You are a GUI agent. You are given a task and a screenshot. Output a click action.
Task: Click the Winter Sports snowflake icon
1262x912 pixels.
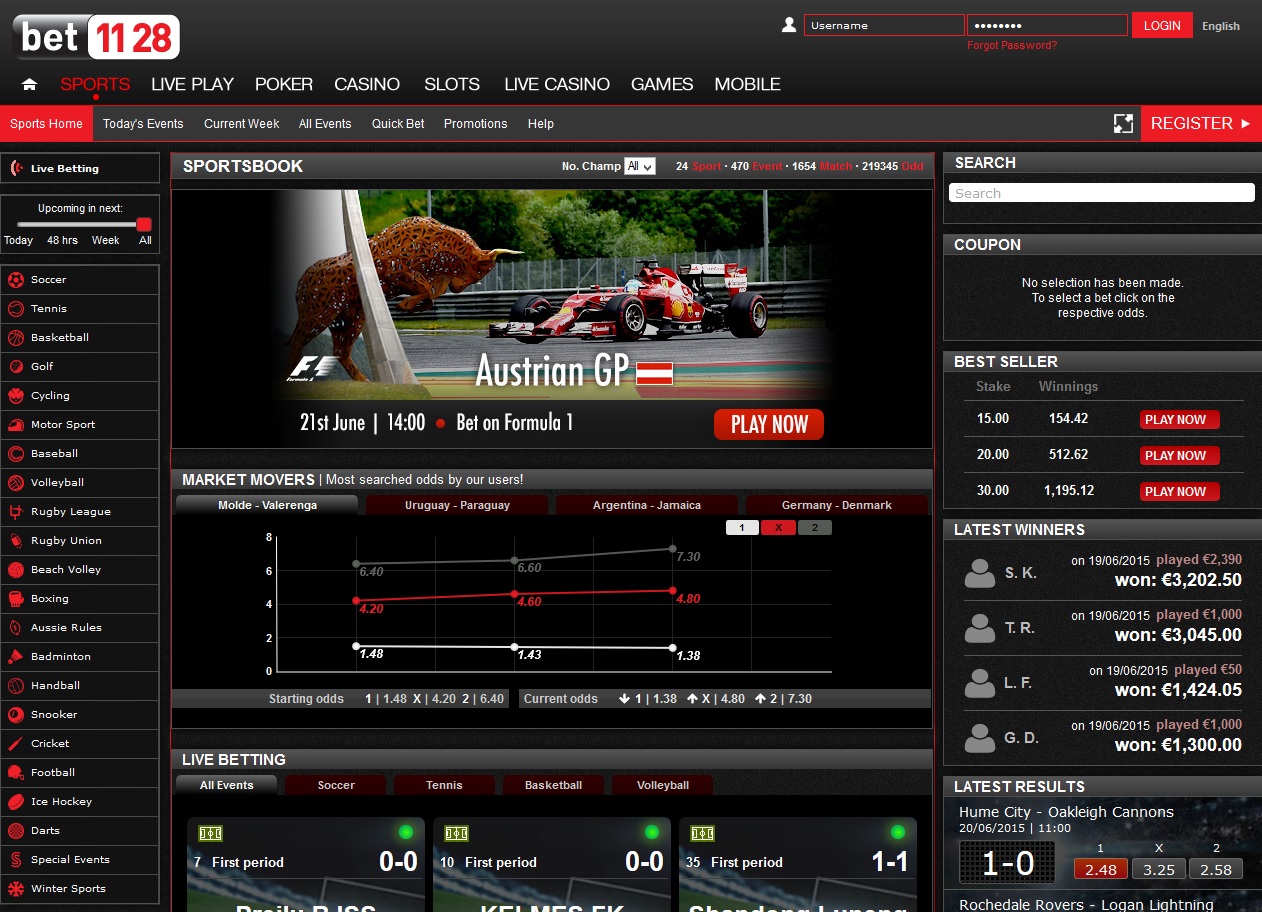tap(15, 889)
